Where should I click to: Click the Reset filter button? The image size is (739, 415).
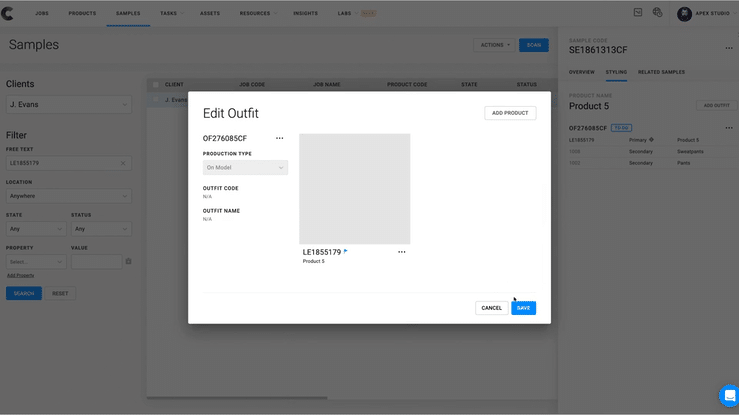coord(60,293)
